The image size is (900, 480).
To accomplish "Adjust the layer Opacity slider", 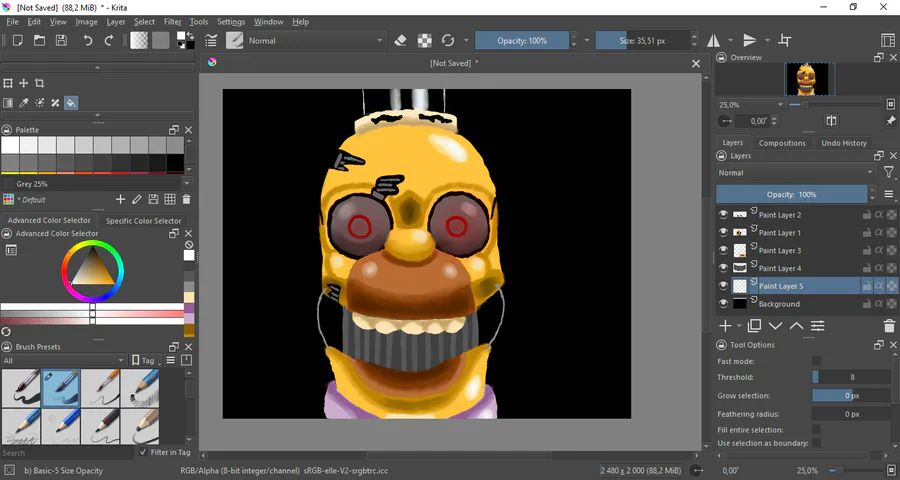I will pyautogui.click(x=792, y=194).
